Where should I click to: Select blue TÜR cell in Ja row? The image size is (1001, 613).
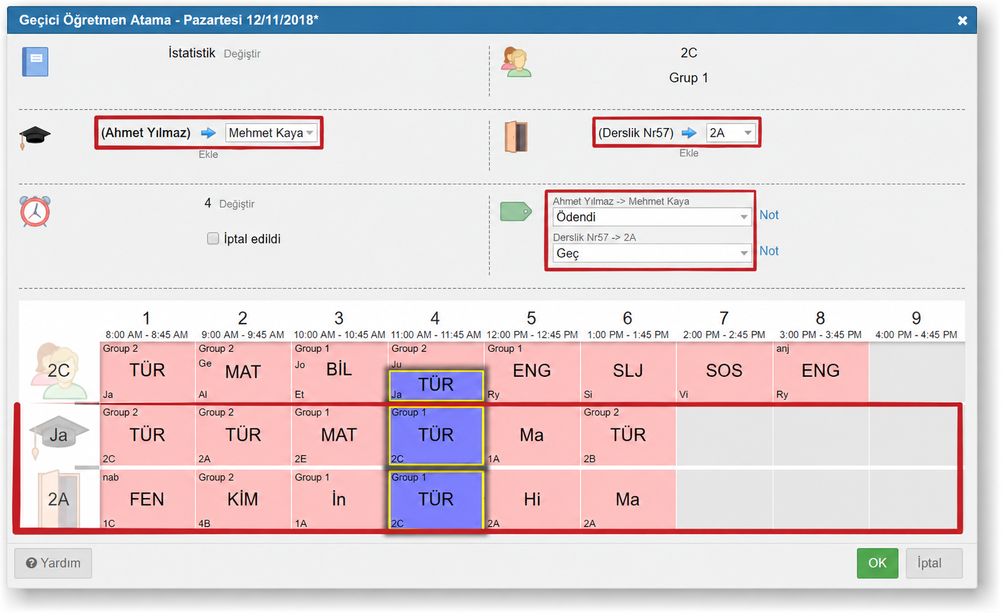point(436,435)
